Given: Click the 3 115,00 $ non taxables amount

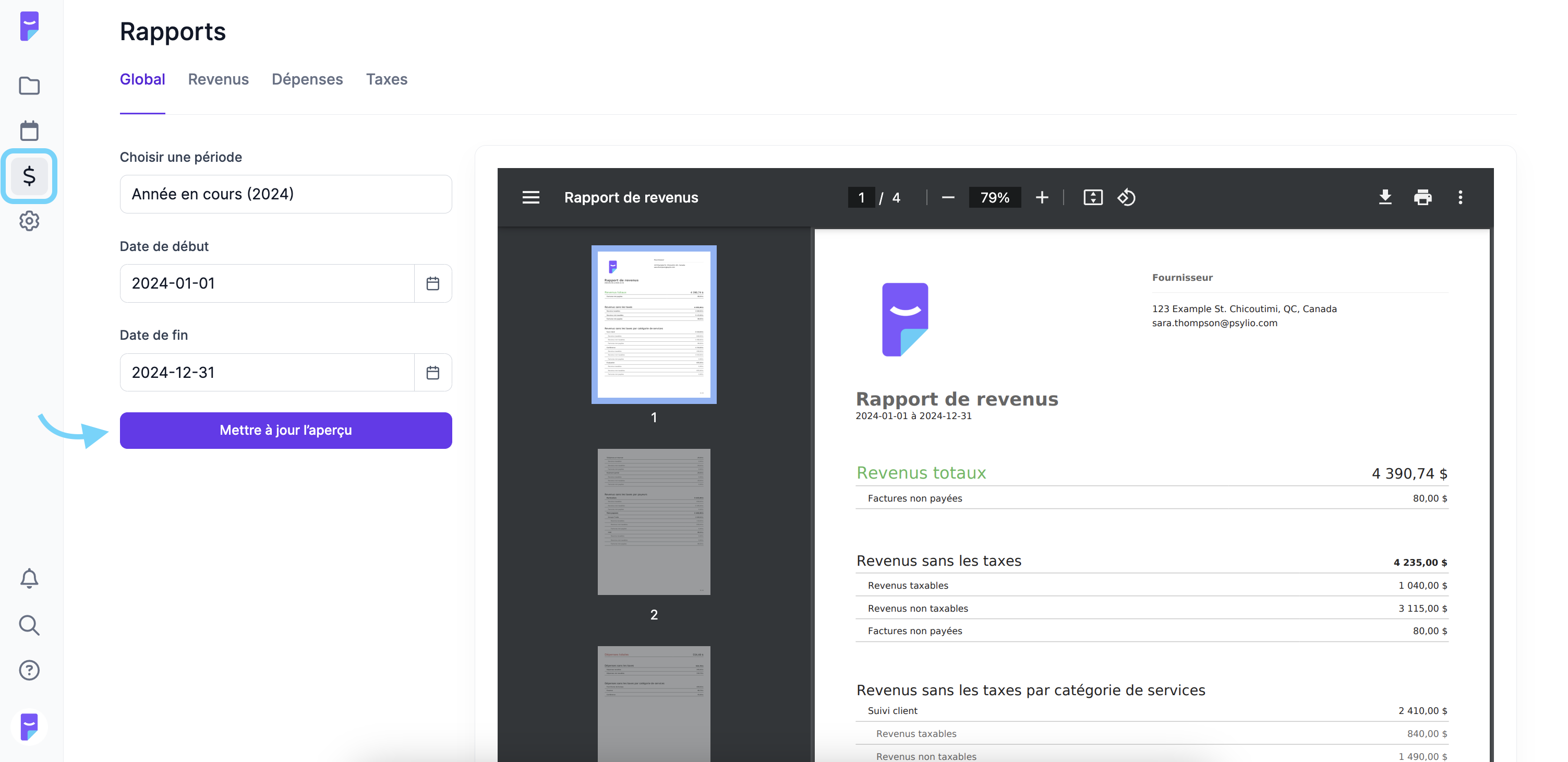Looking at the screenshot, I should click(x=1422, y=609).
